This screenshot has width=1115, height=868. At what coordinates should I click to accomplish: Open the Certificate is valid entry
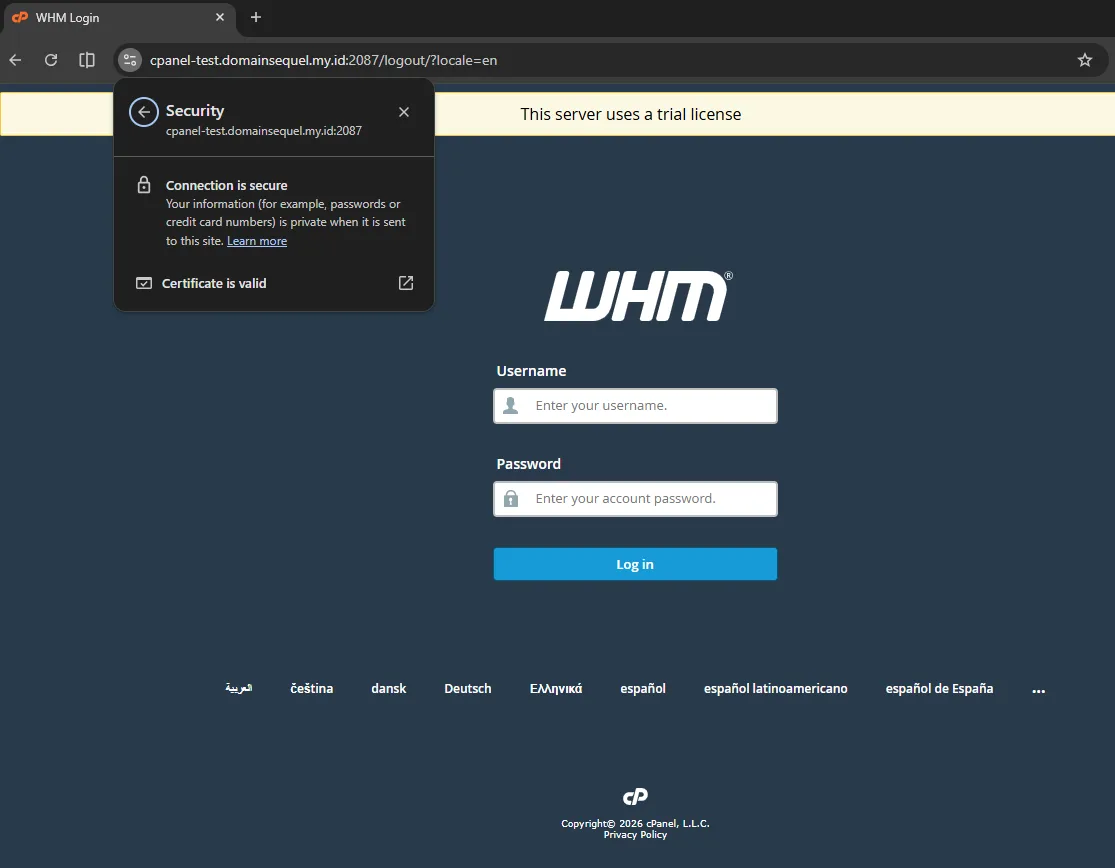(x=274, y=283)
